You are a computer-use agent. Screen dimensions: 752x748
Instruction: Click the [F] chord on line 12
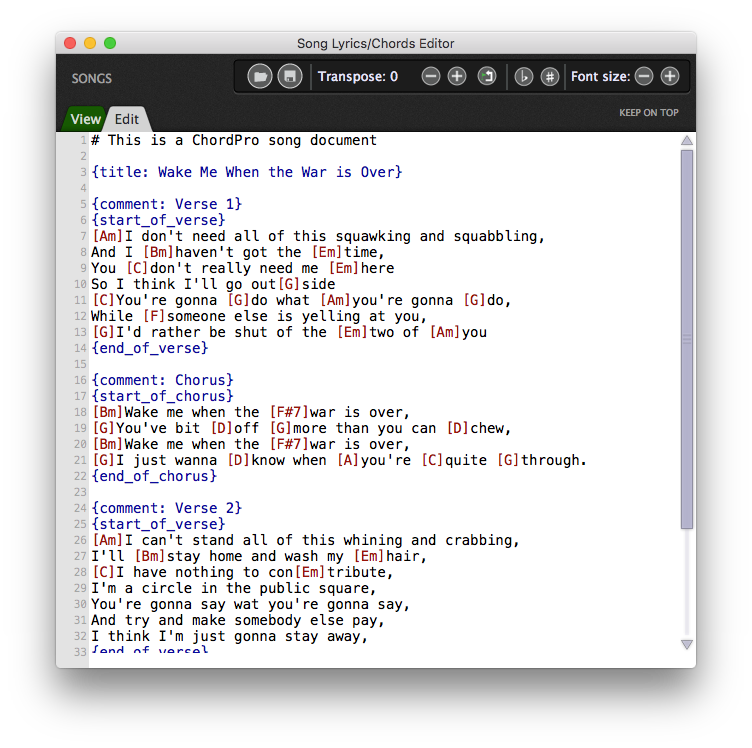154,316
